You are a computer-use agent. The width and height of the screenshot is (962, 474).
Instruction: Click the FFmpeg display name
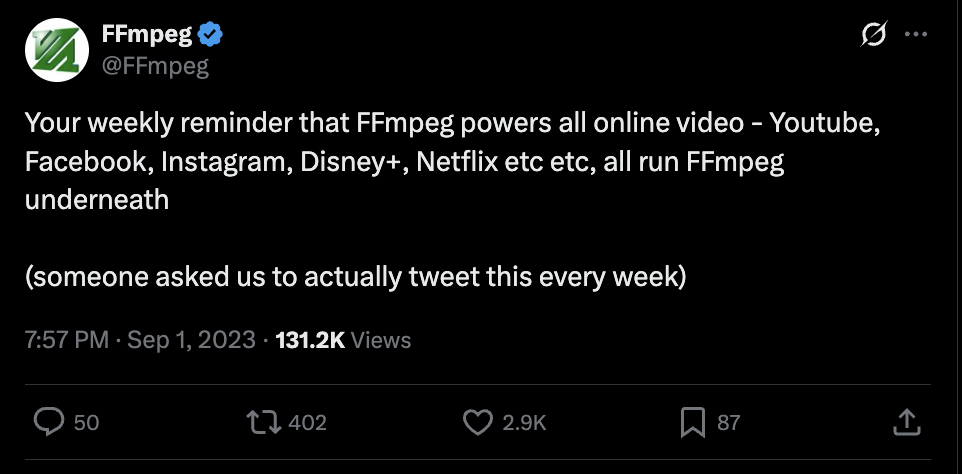[147, 35]
